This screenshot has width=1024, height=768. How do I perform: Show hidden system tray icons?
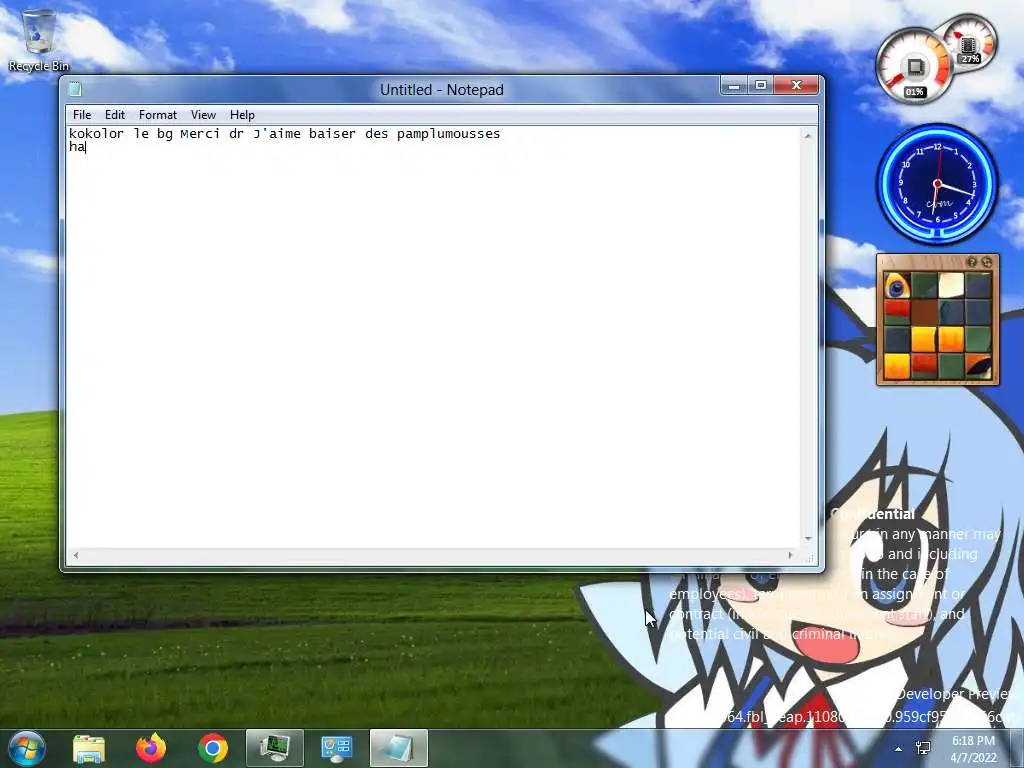point(899,749)
